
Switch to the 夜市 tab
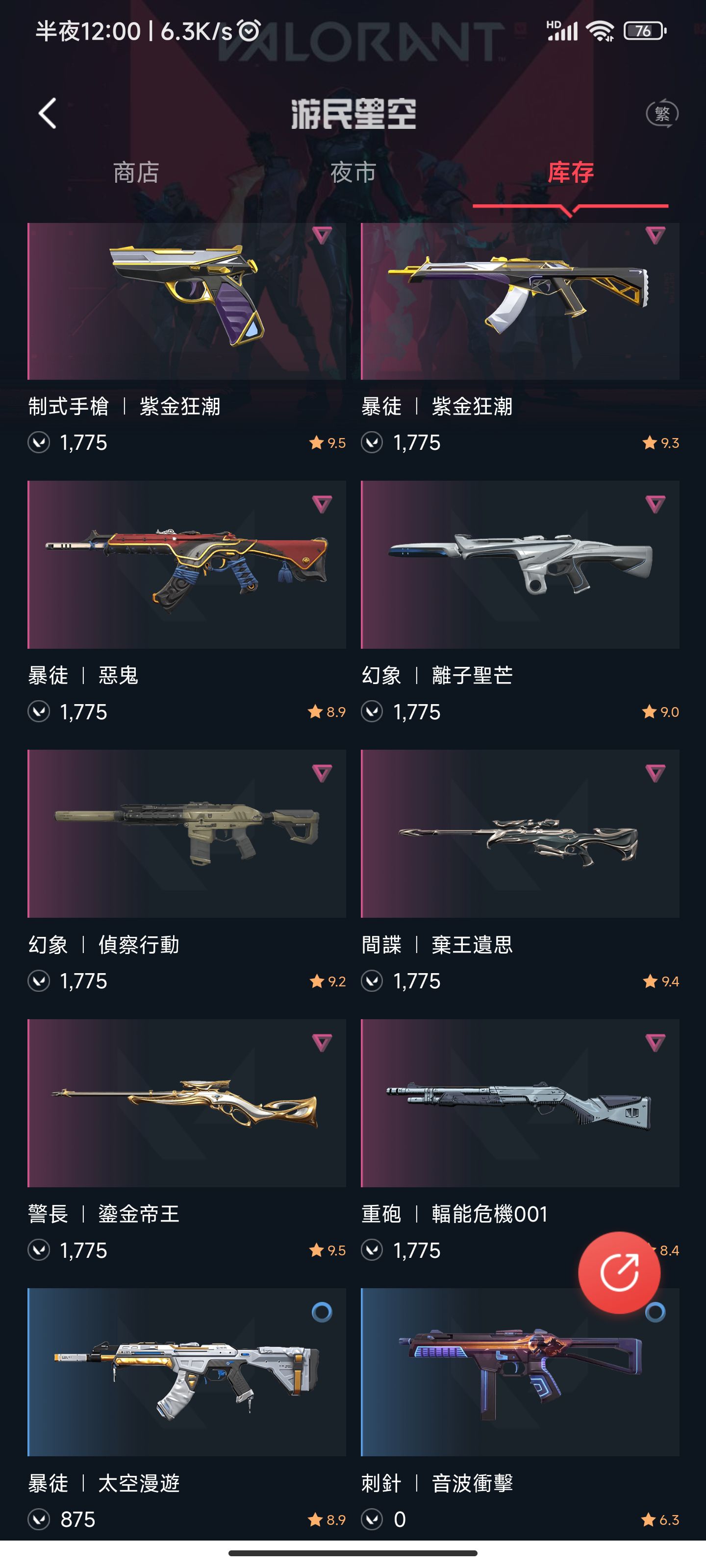pos(353,173)
